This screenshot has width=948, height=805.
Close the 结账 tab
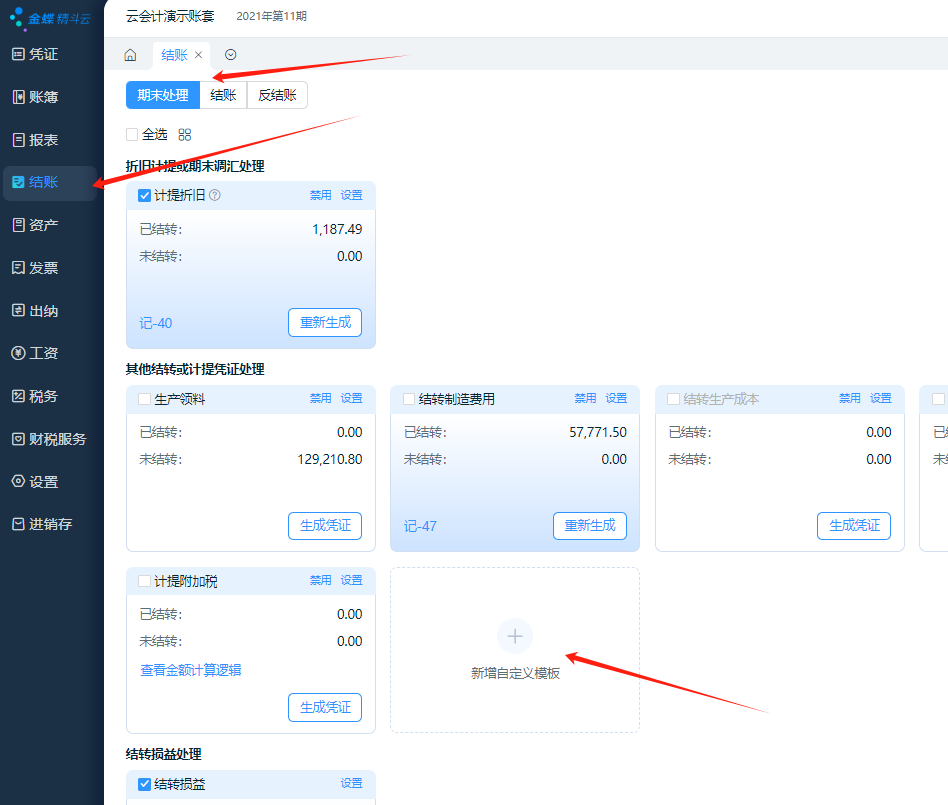[199, 55]
